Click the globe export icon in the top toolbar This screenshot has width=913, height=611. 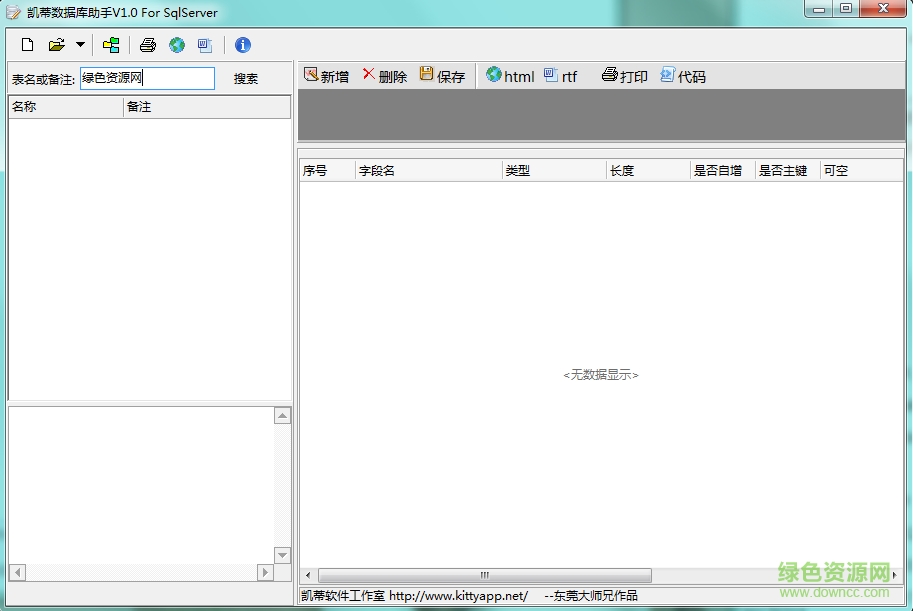[177, 44]
